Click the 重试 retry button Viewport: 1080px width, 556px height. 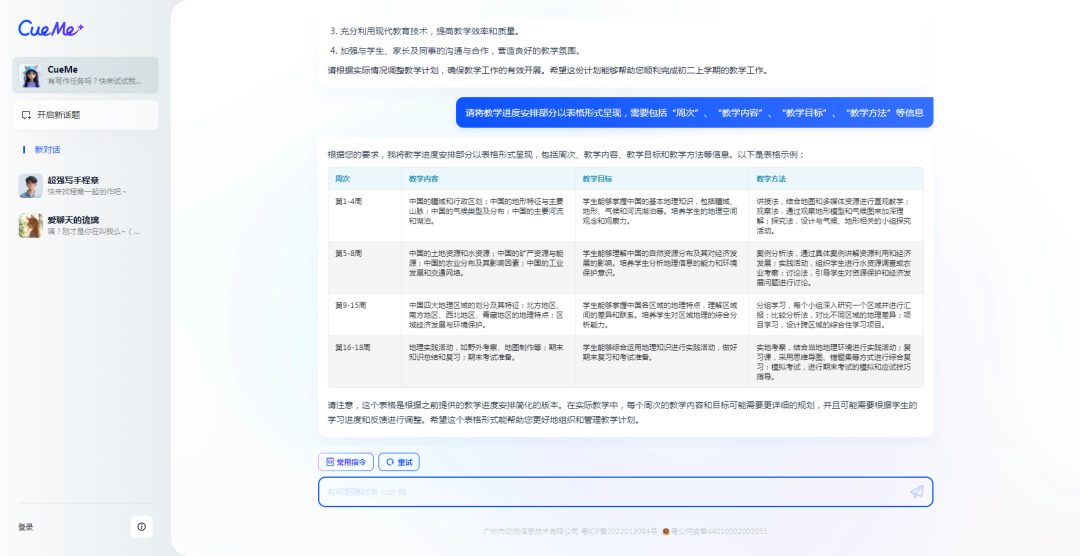(x=399, y=462)
